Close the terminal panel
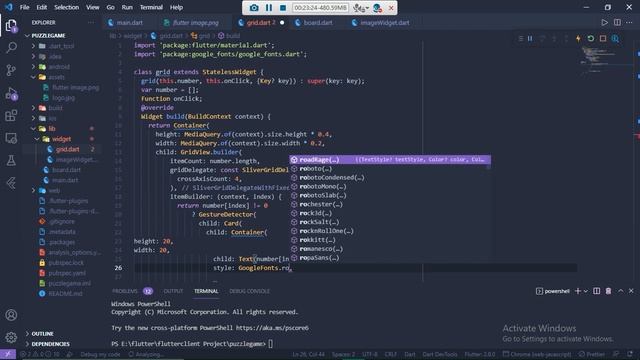 (631, 291)
